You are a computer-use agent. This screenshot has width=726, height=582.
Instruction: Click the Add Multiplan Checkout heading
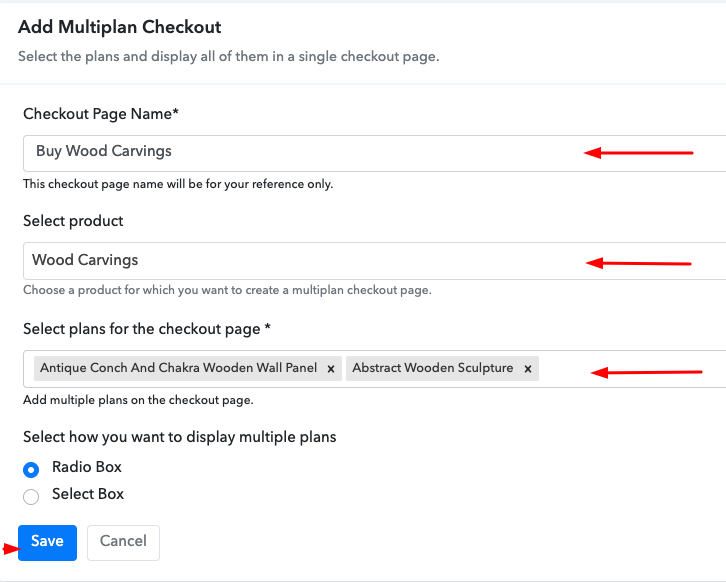pyautogui.click(x=119, y=27)
